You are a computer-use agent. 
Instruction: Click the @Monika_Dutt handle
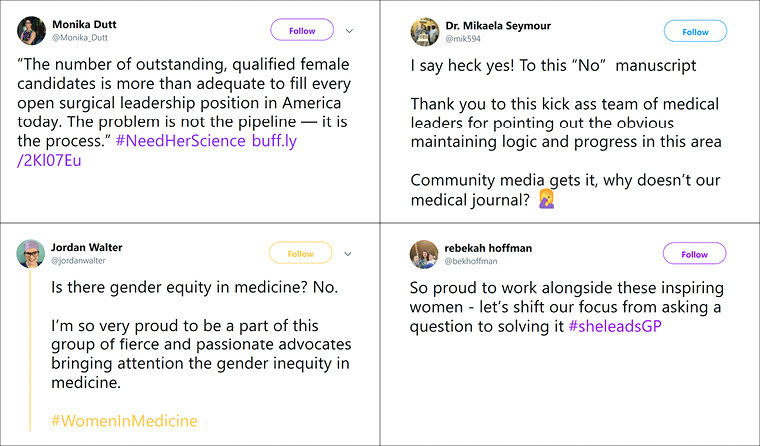pyautogui.click(x=79, y=38)
